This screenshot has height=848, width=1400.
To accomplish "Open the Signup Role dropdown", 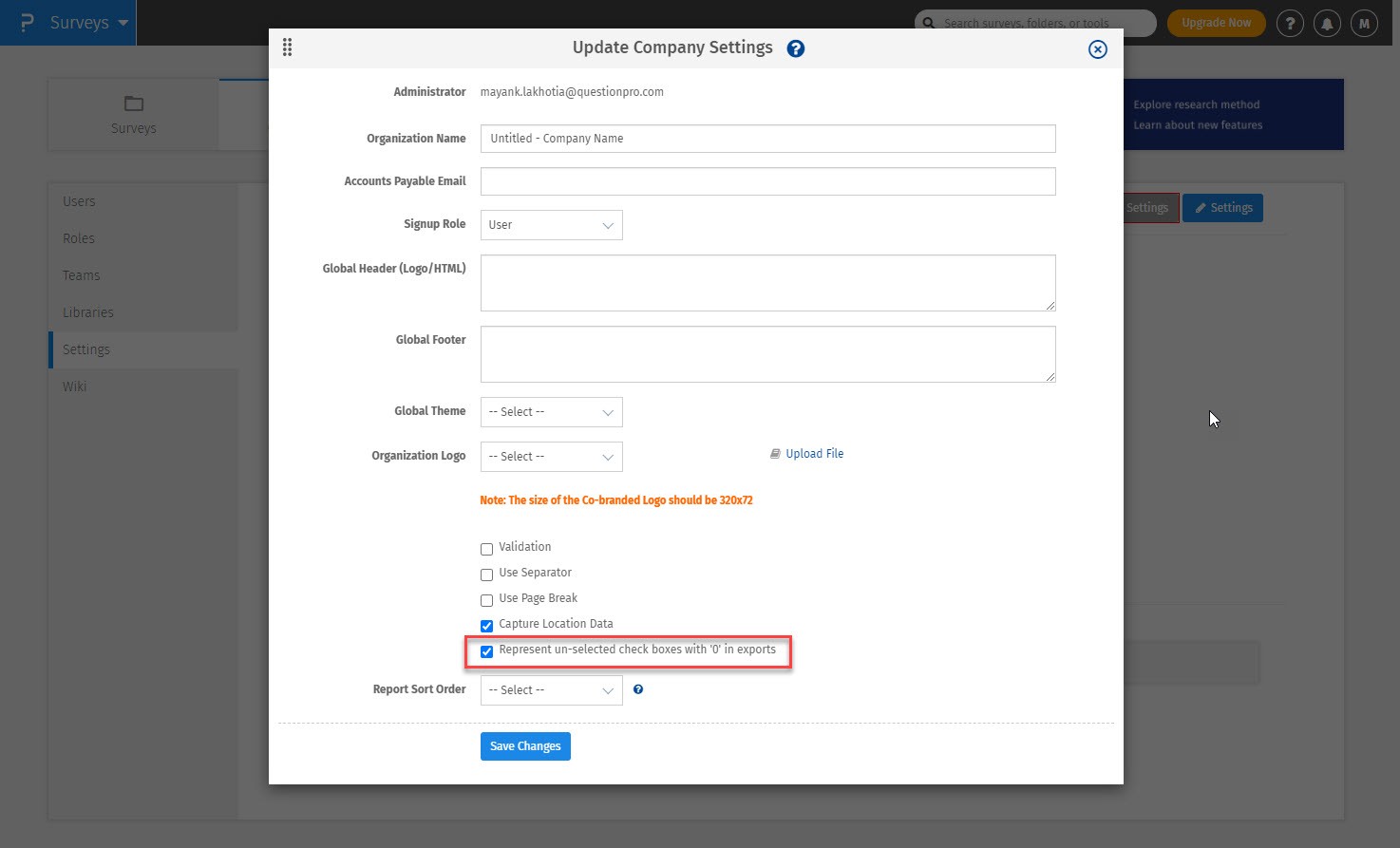I will pos(551,225).
